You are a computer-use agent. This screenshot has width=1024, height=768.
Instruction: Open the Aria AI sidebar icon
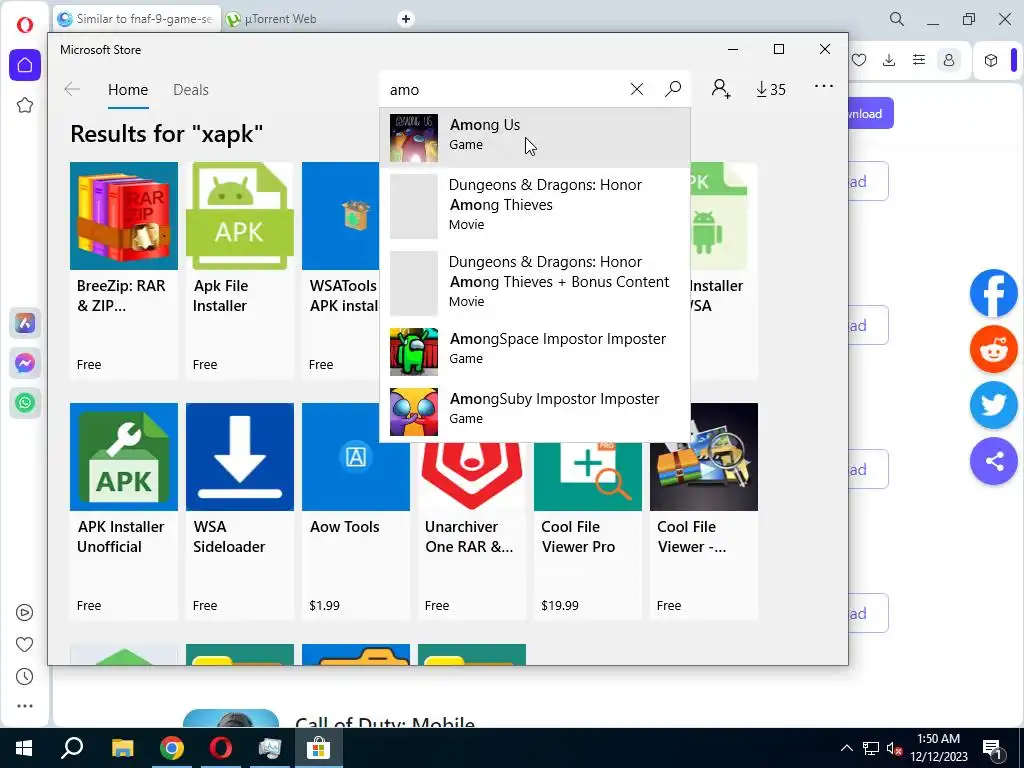click(25, 323)
